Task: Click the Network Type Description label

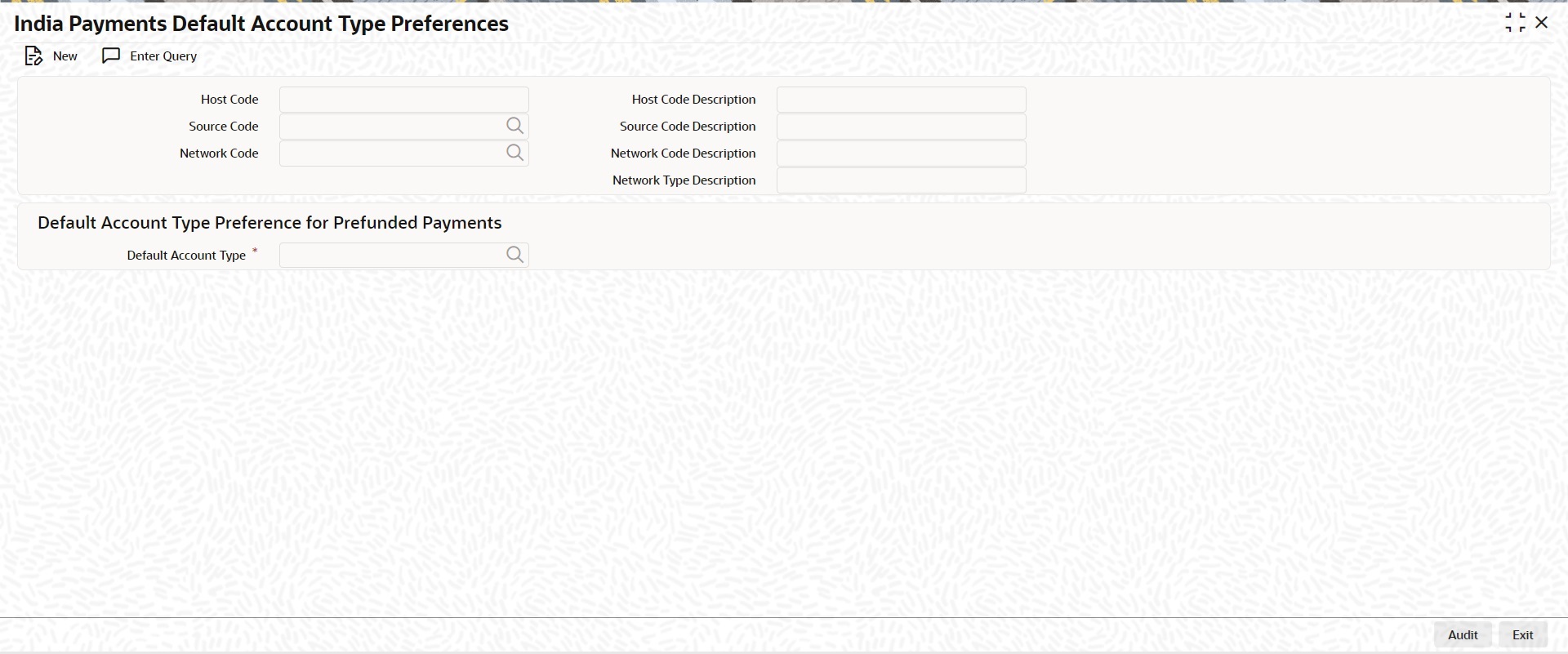Action: [684, 180]
